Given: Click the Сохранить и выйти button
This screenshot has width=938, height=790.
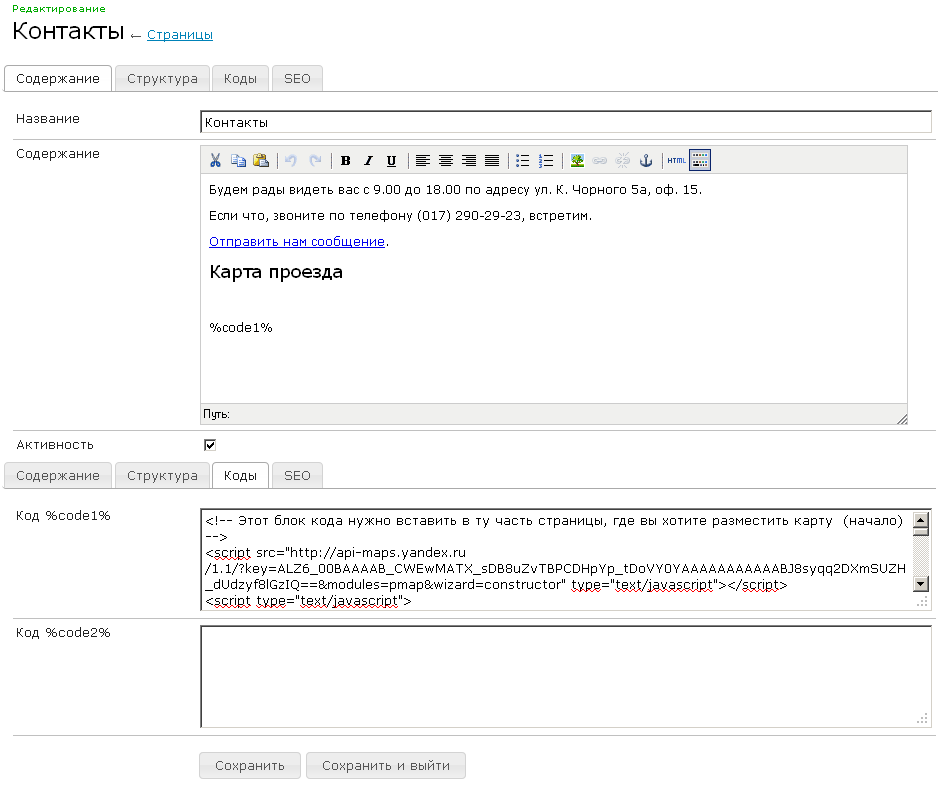Looking at the screenshot, I should click(386, 765).
